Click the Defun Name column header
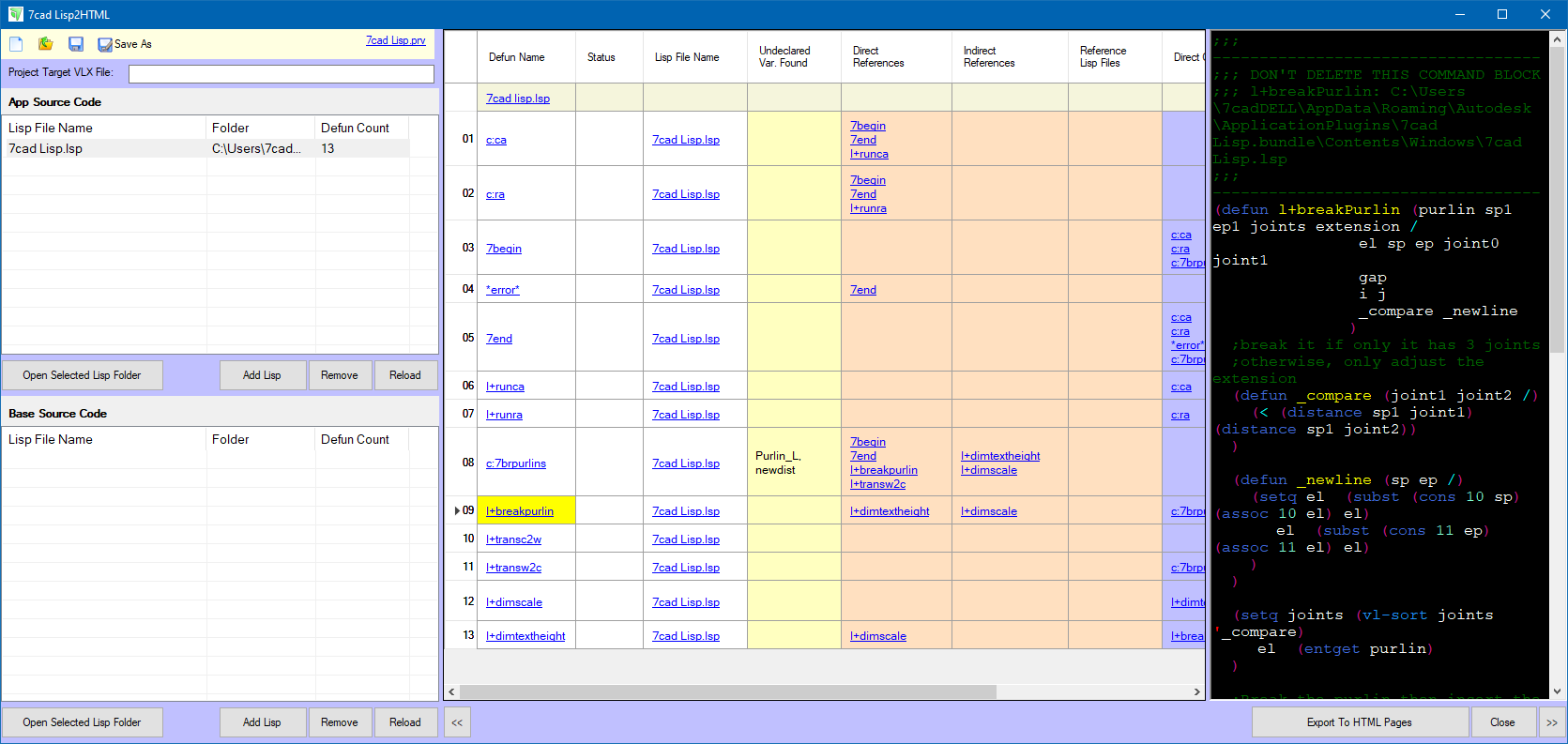The width and height of the screenshot is (1568, 744). tap(526, 57)
